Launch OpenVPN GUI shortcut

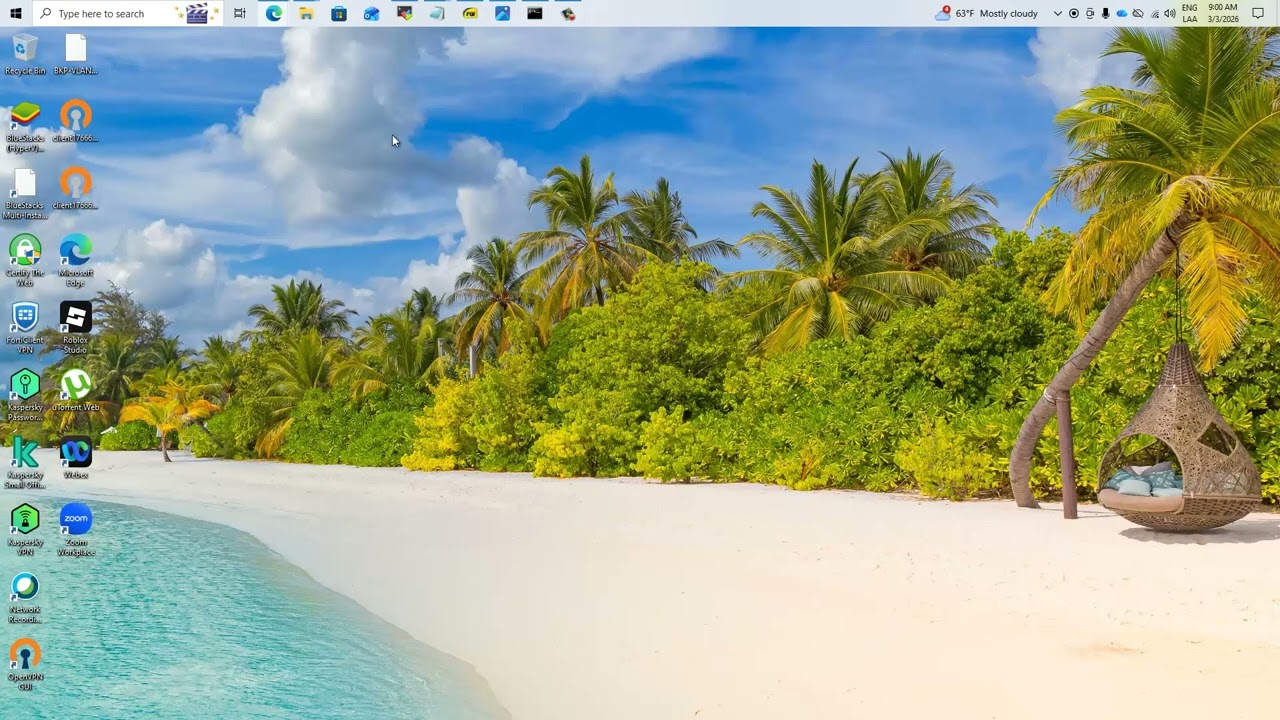pos(25,665)
